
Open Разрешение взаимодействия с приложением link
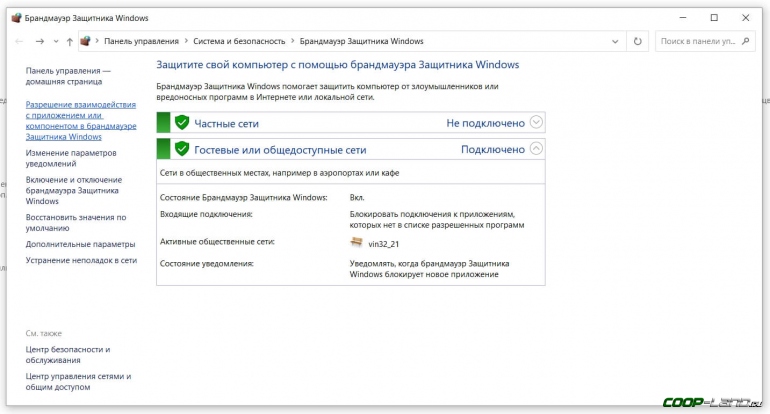click(80, 120)
